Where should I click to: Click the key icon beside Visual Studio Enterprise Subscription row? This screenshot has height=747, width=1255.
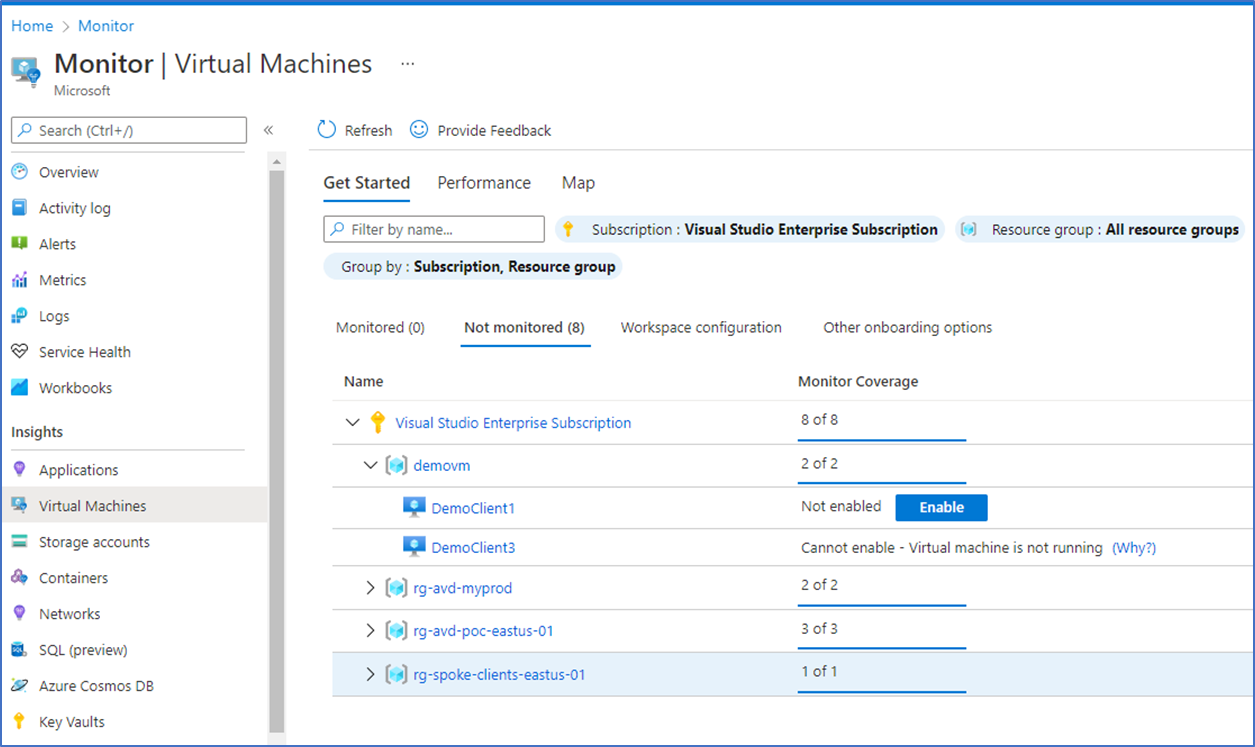tap(377, 422)
